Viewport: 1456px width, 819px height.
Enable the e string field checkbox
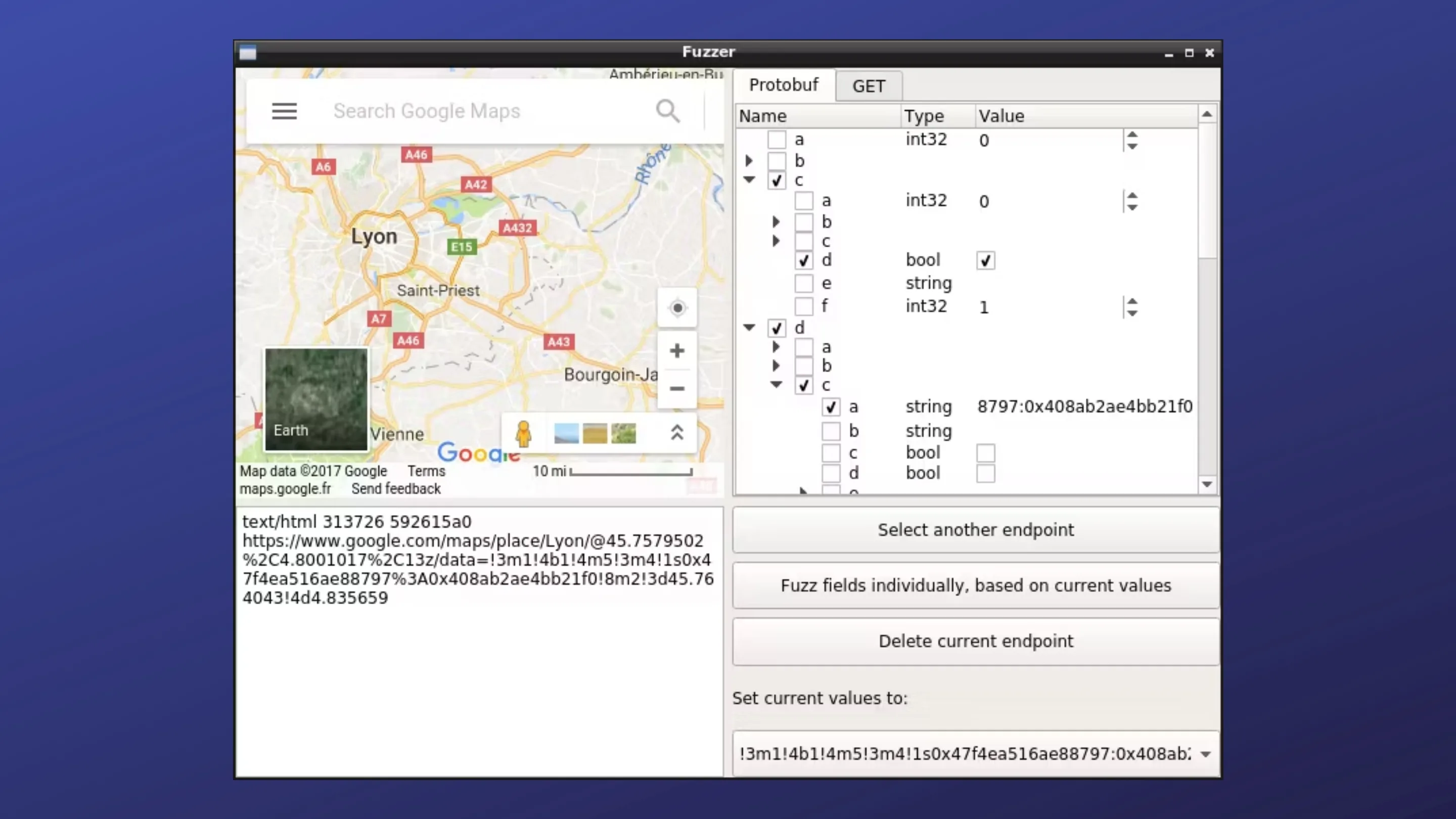tap(804, 283)
